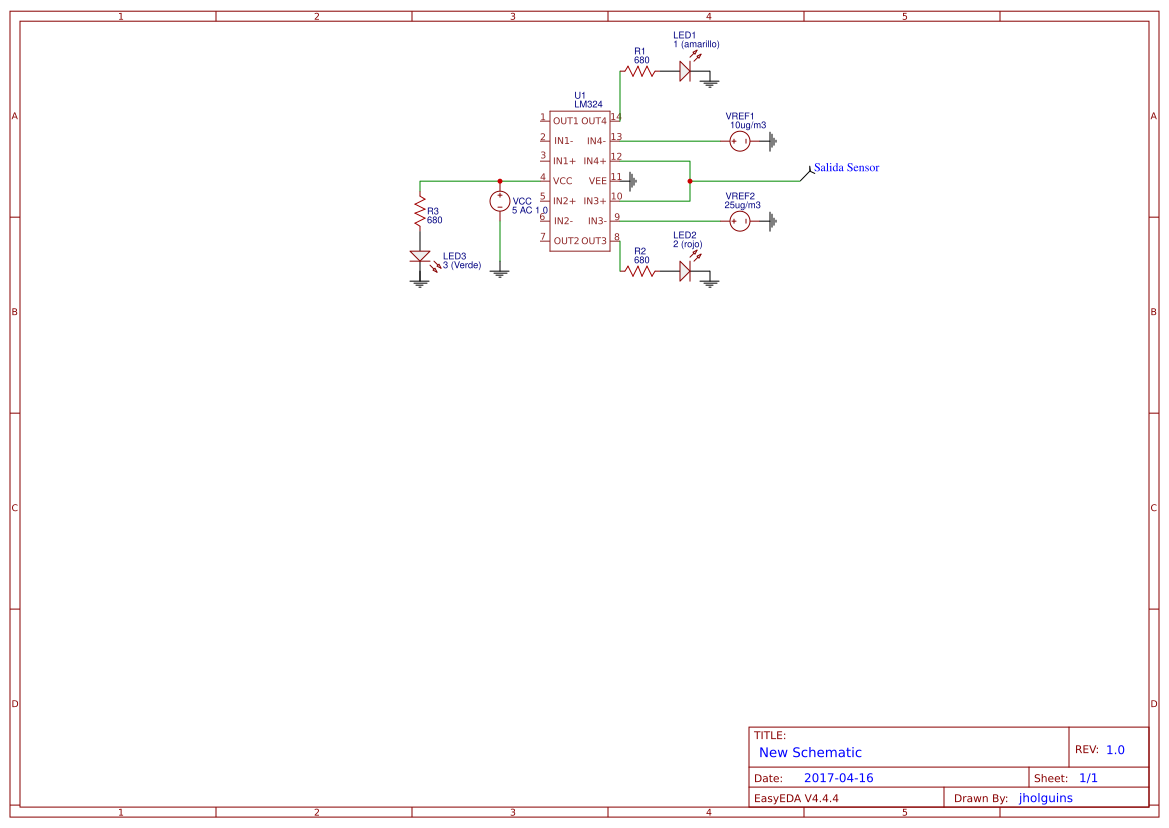Click the ground symbol at VEE pin 11
Screen dimensions: 1169x828
(x=632, y=181)
